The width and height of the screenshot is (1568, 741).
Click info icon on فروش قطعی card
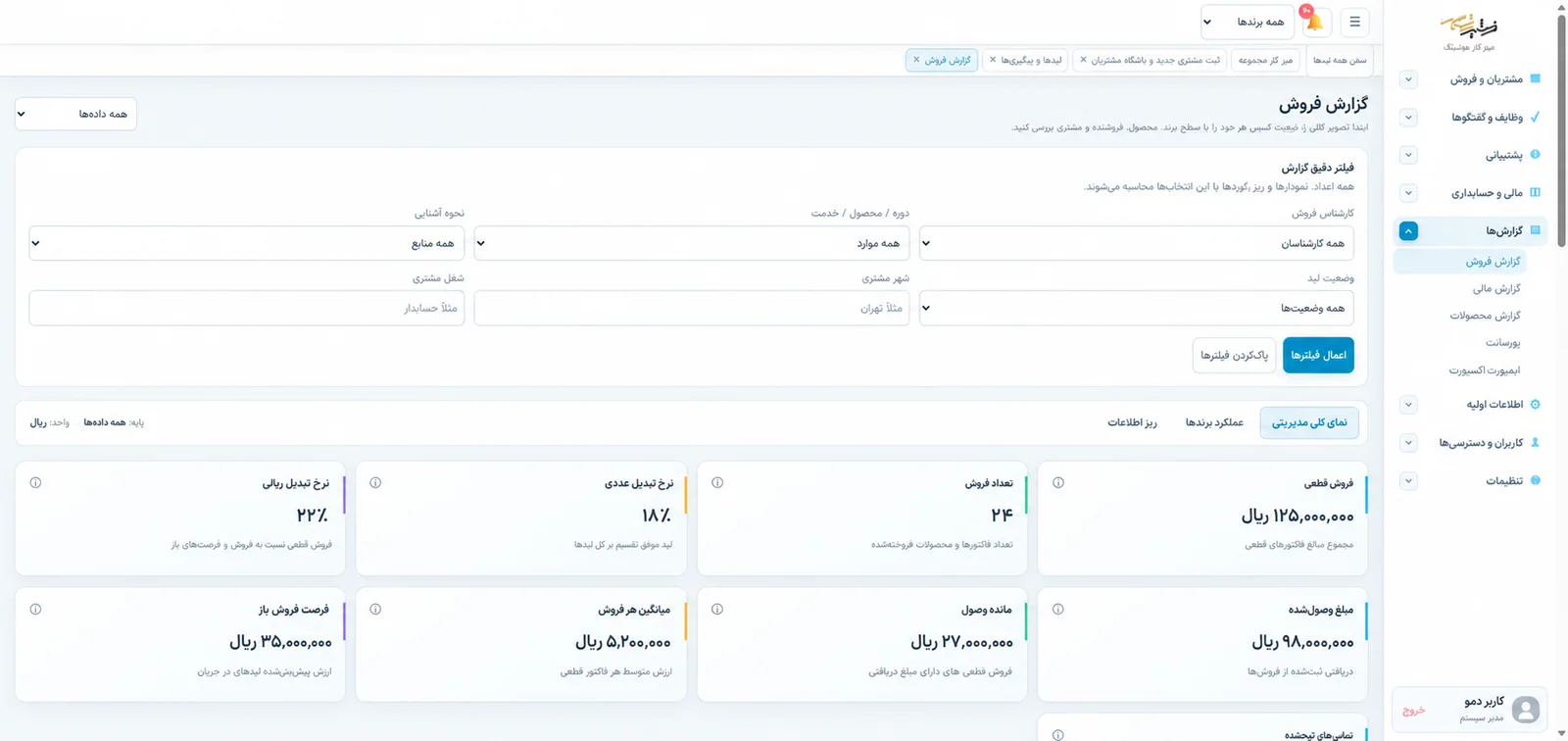[x=1058, y=482]
